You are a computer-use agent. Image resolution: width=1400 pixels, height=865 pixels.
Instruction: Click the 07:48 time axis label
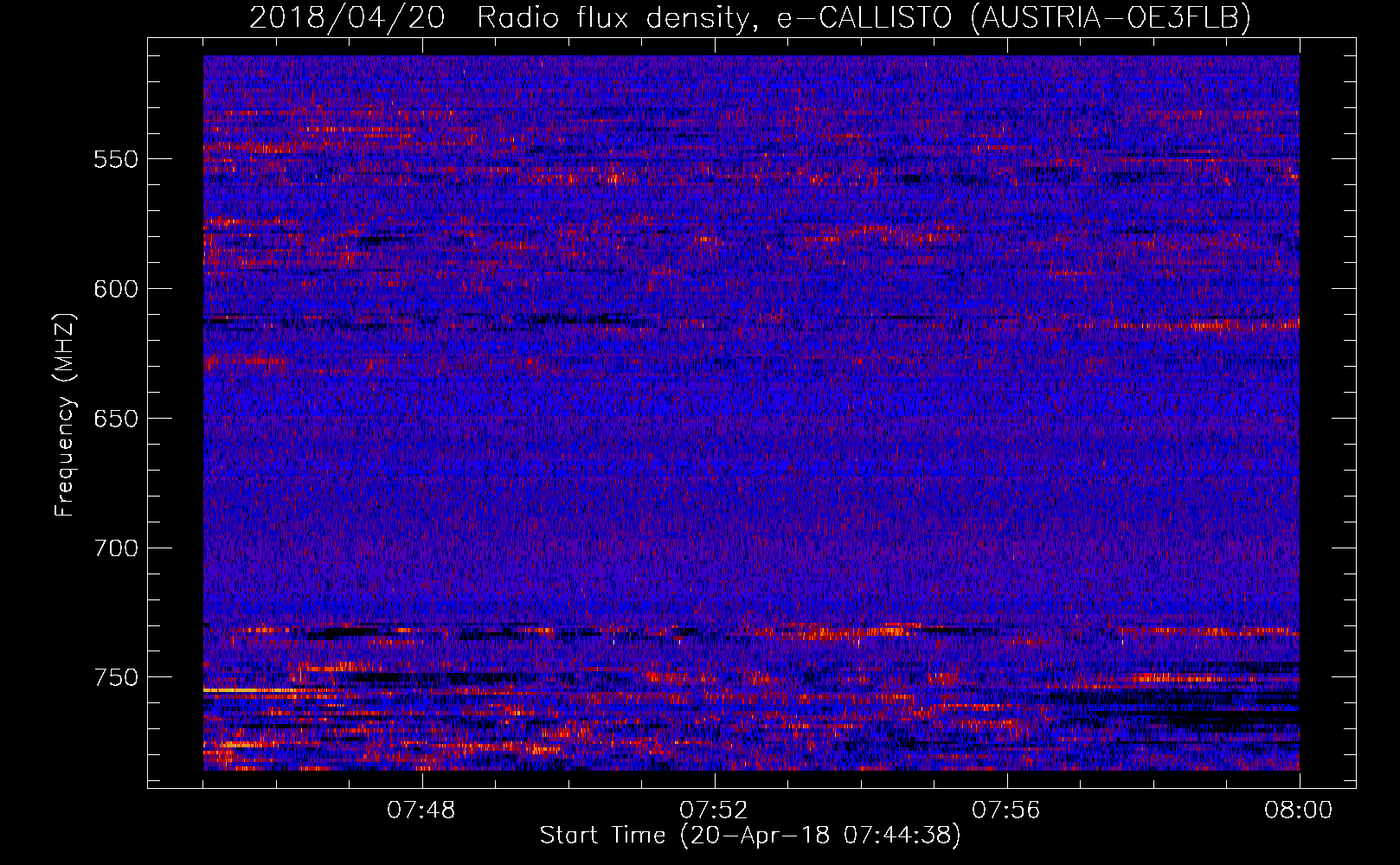tap(422, 811)
